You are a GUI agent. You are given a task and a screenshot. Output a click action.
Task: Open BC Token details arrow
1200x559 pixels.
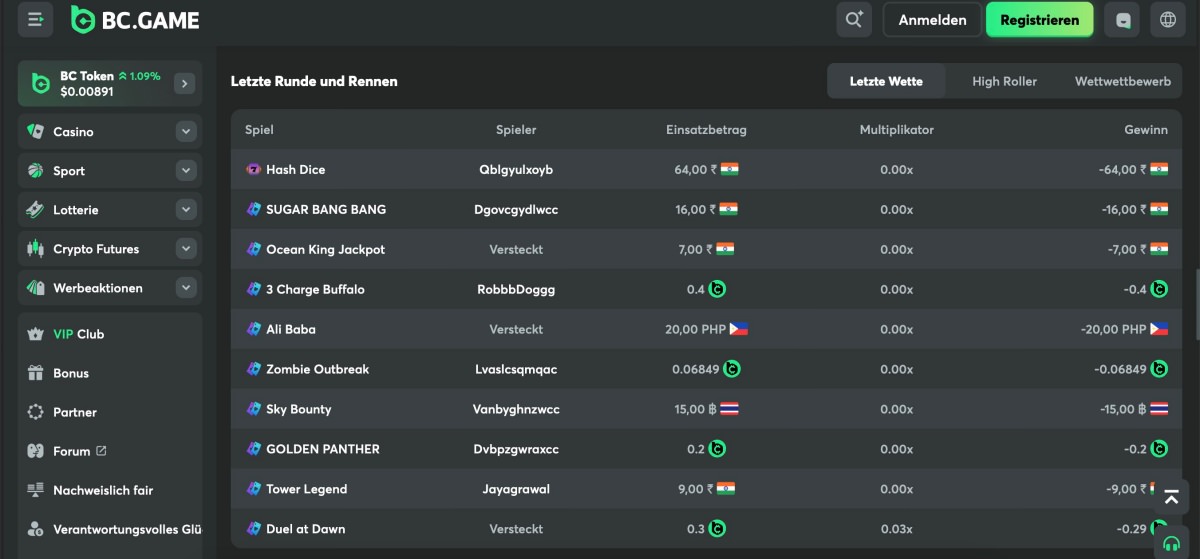pos(184,84)
